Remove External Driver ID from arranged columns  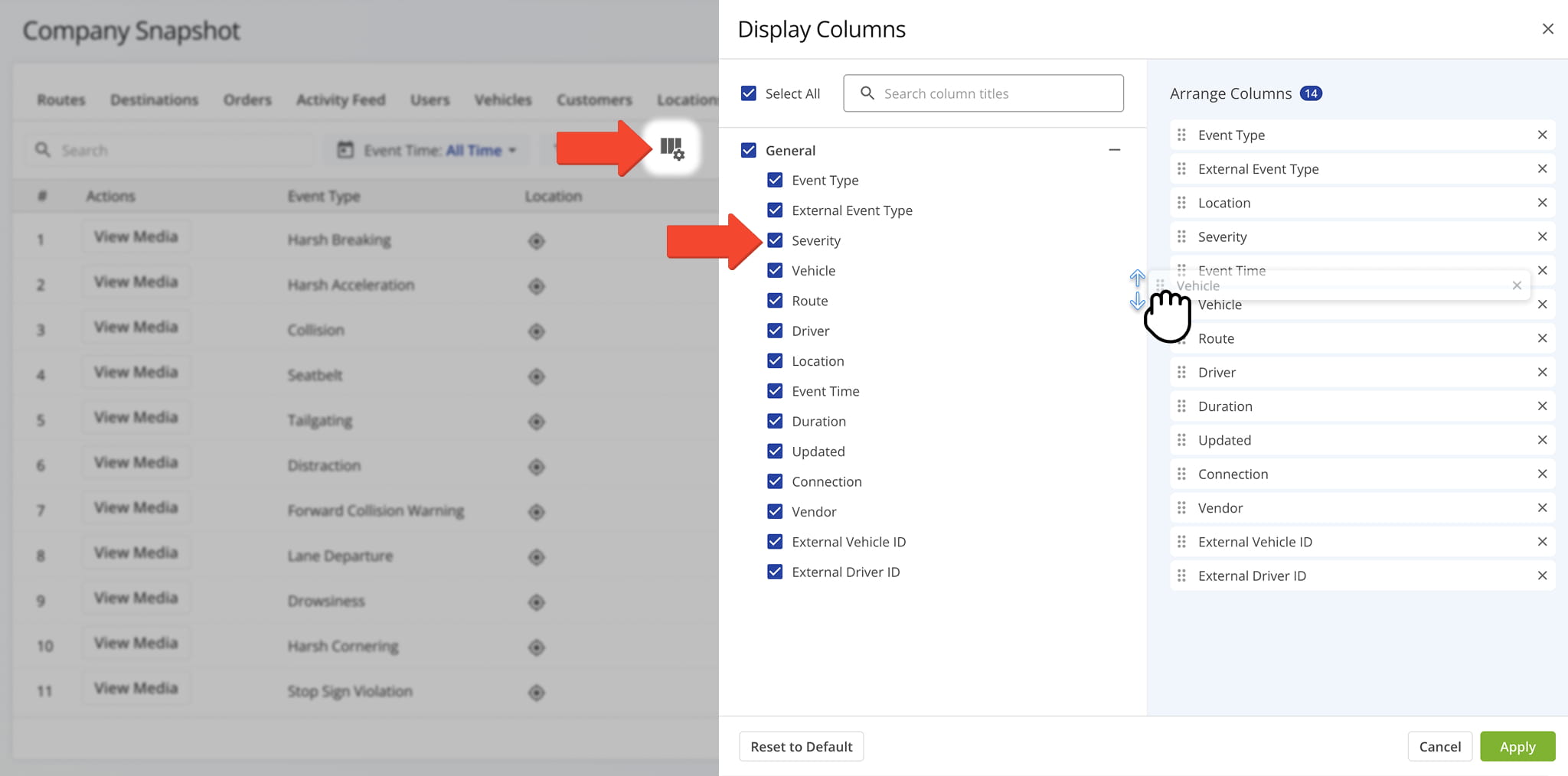tap(1542, 575)
